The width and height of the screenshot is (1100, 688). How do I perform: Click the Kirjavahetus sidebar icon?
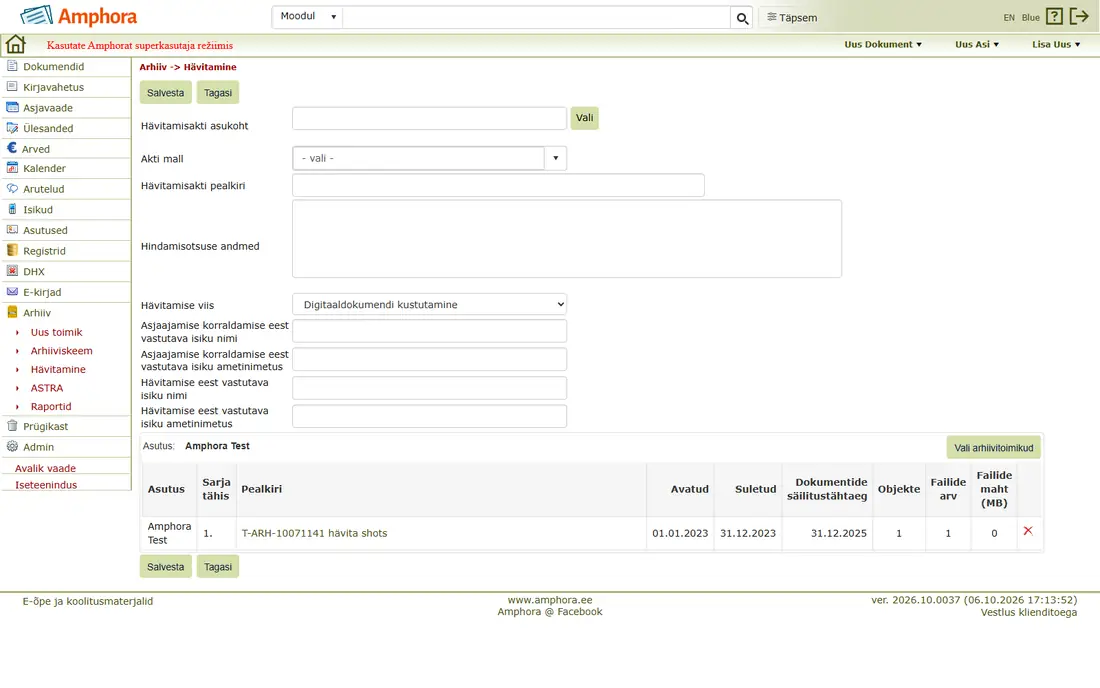pos(12,86)
